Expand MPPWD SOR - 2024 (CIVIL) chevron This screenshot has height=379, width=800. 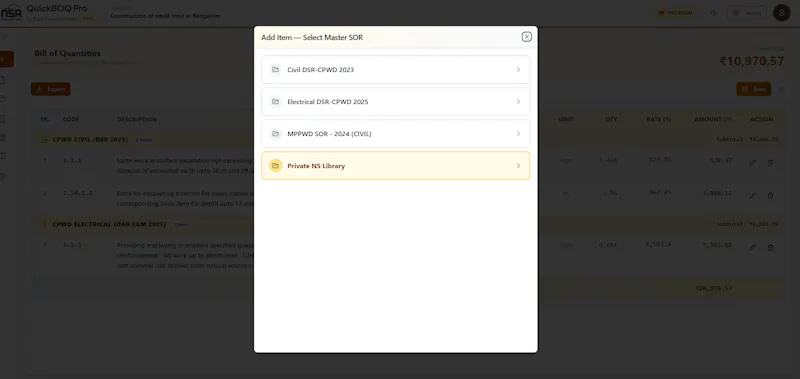(x=518, y=134)
